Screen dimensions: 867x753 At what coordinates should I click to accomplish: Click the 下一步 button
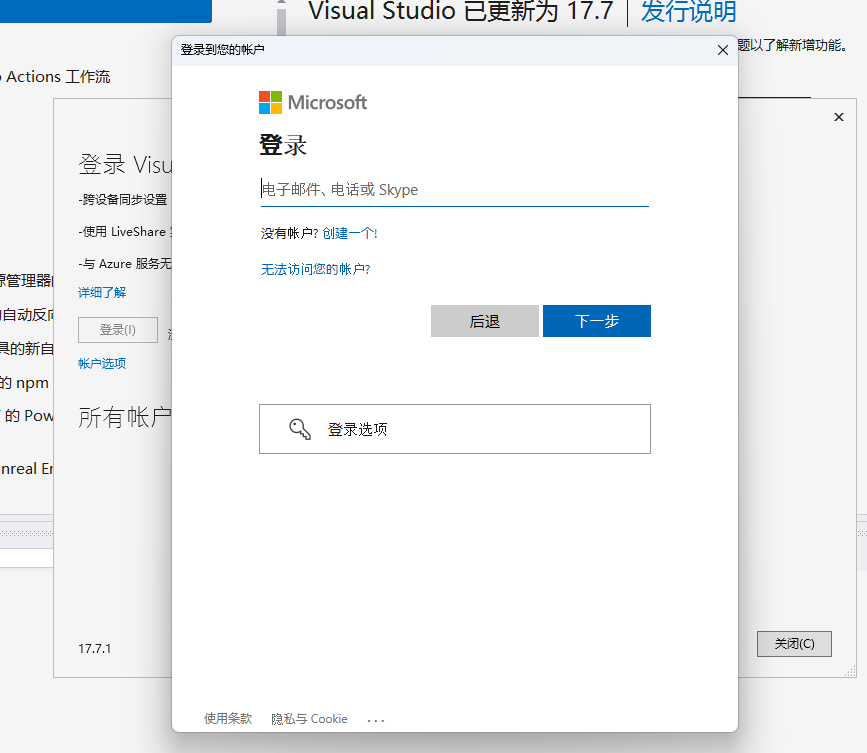click(x=597, y=321)
